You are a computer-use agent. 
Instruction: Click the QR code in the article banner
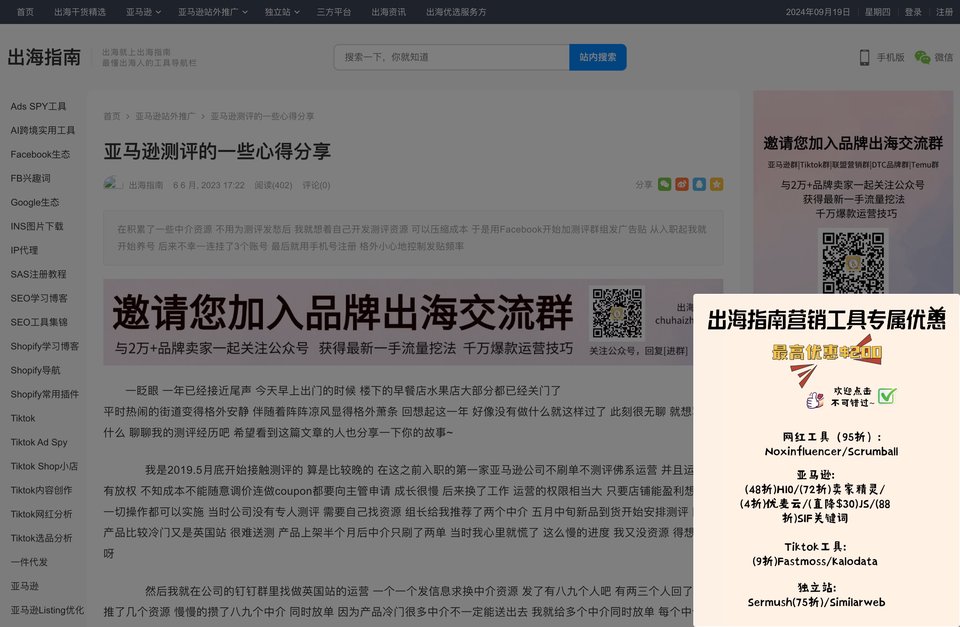[x=617, y=313]
